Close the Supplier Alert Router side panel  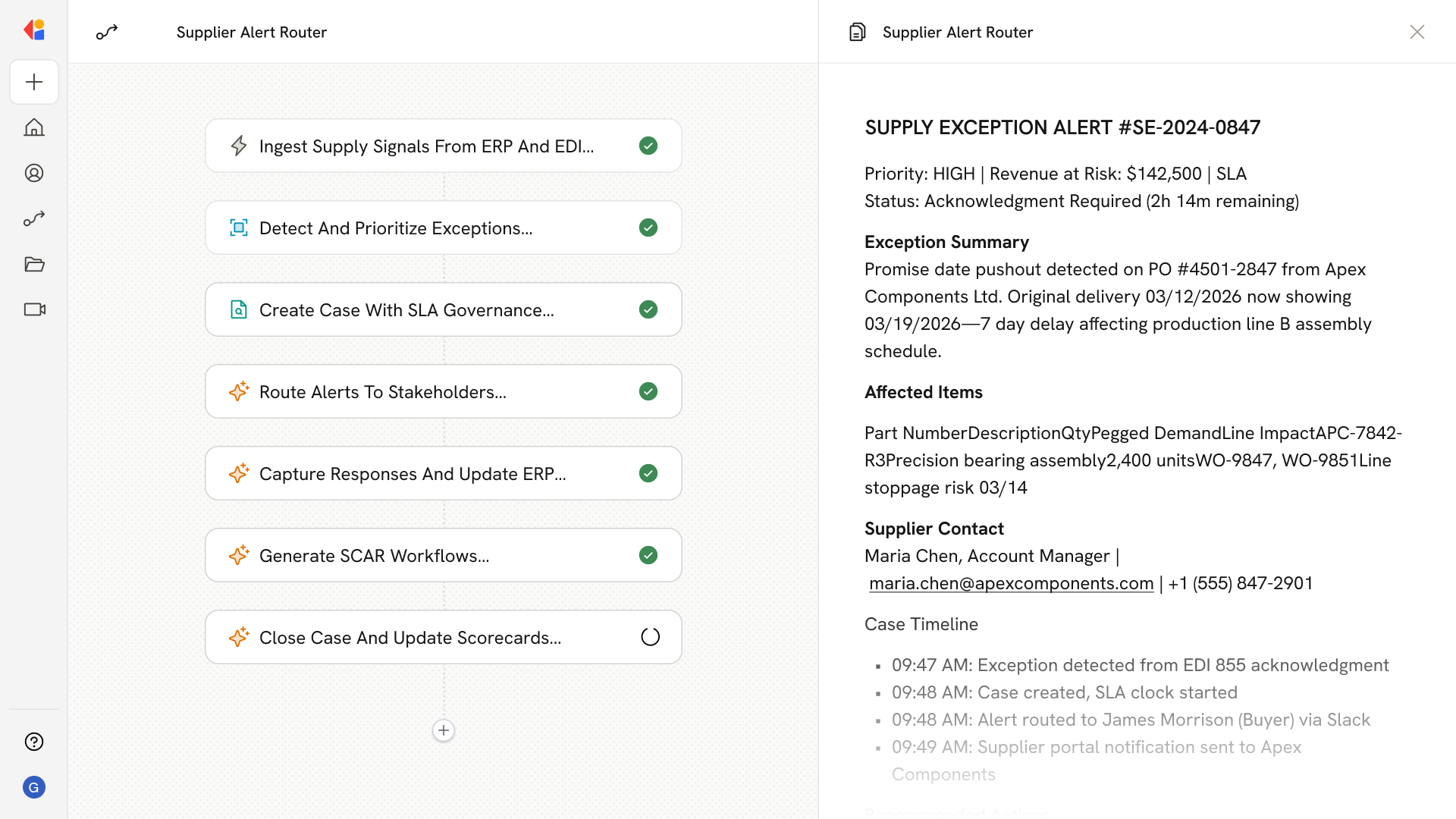1417,32
